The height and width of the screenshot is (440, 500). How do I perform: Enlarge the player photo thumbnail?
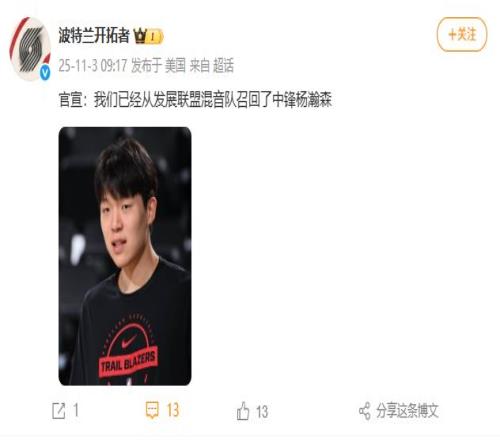125,256
